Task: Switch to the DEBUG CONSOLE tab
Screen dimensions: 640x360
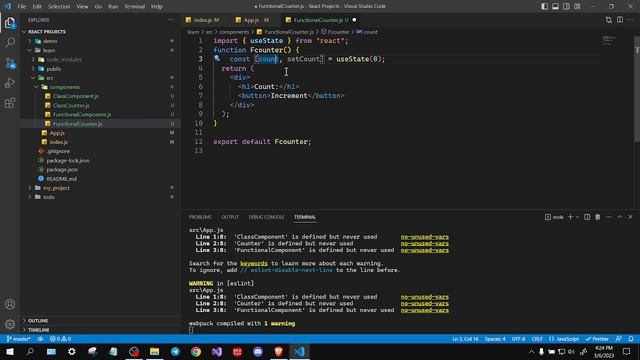Action: 266,217
